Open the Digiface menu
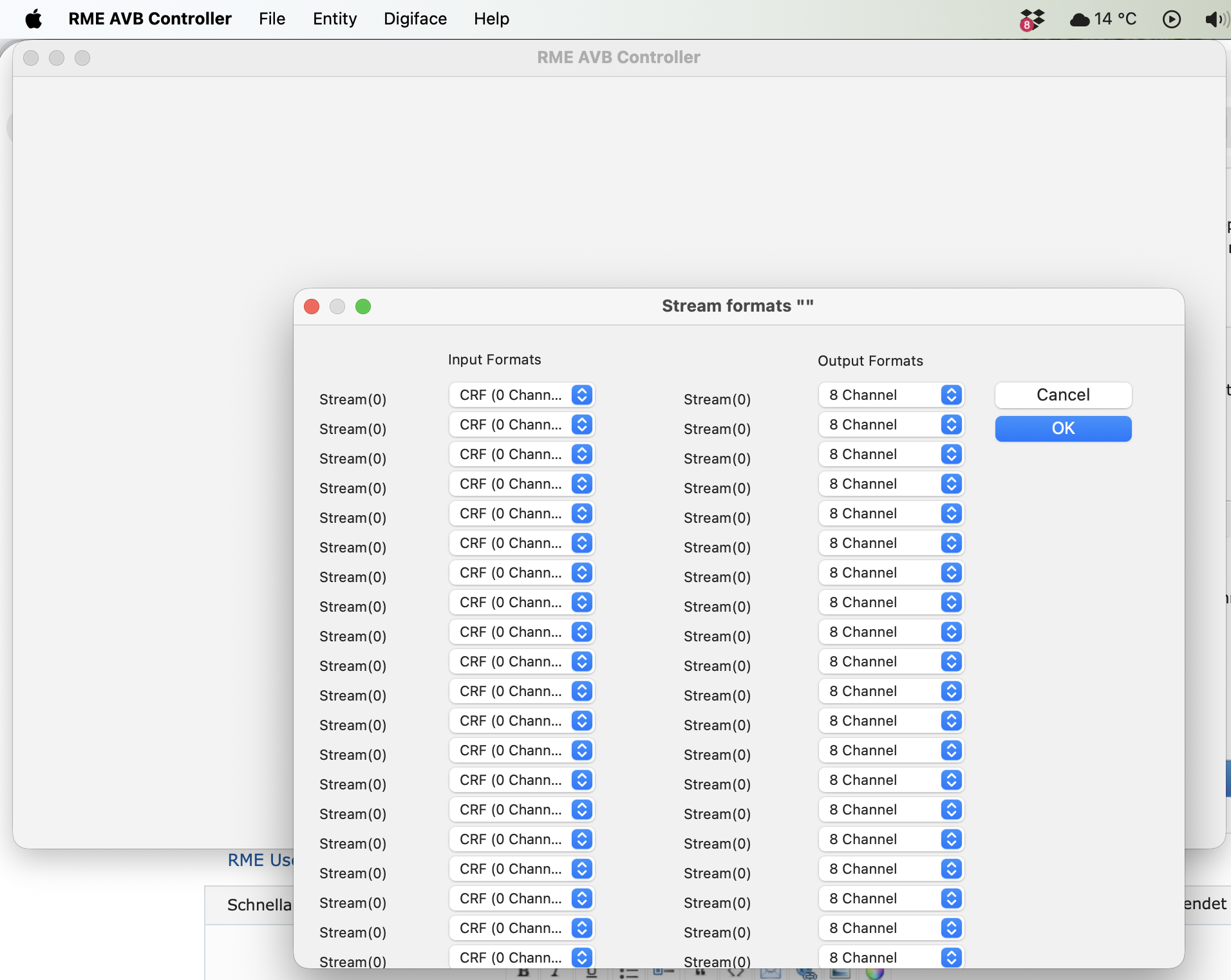Viewport: 1231px width, 980px height. click(x=415, y=19)
